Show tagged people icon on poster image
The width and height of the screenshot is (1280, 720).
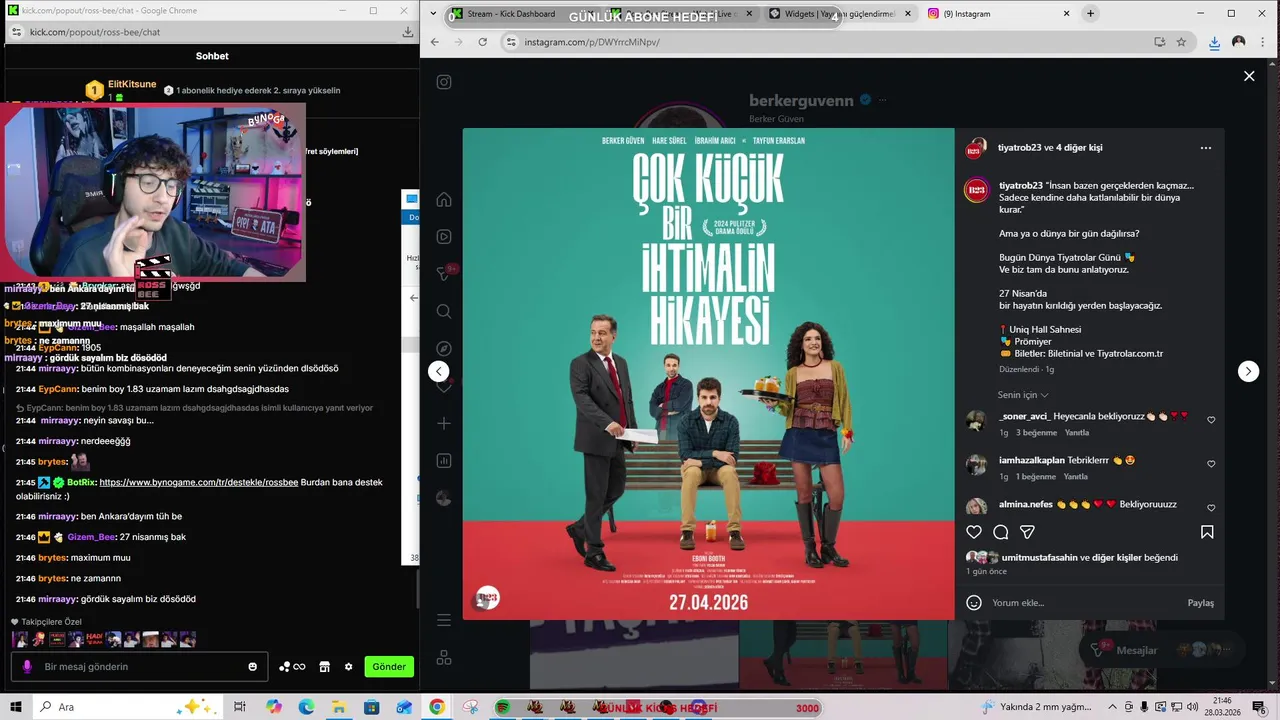(x=481, y=600)
